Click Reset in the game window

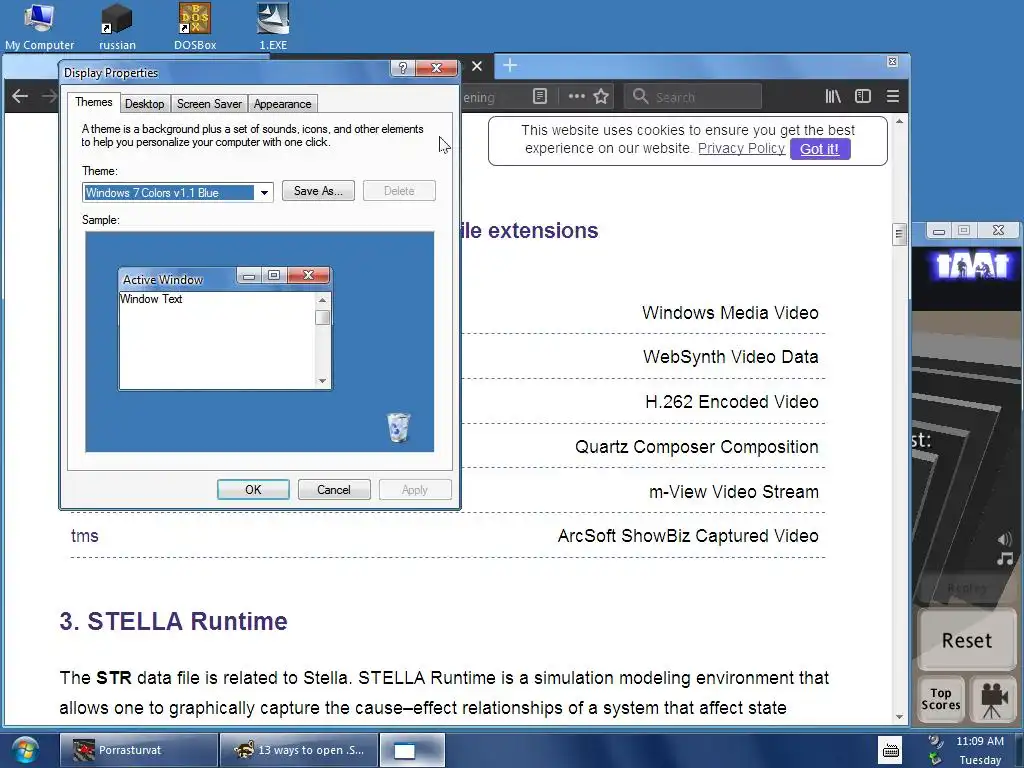[x=967, y=640]
